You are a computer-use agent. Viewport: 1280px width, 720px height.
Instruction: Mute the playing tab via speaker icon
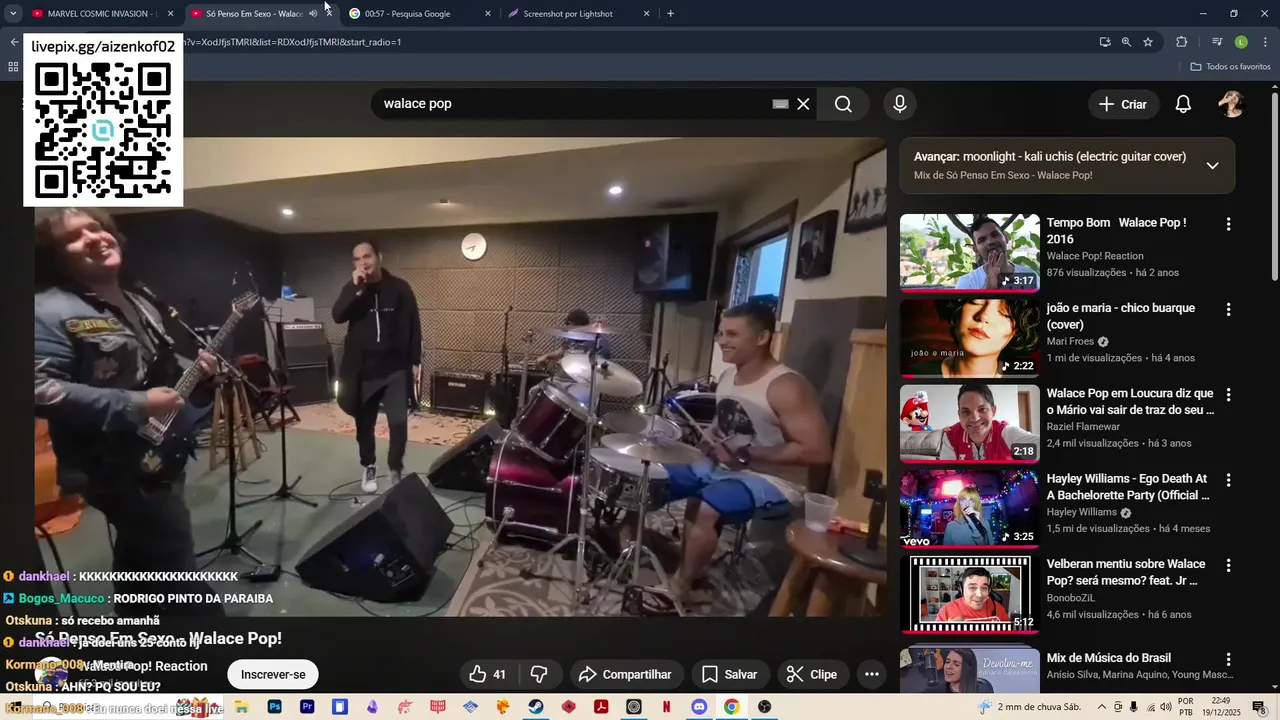tap(313, 14)
